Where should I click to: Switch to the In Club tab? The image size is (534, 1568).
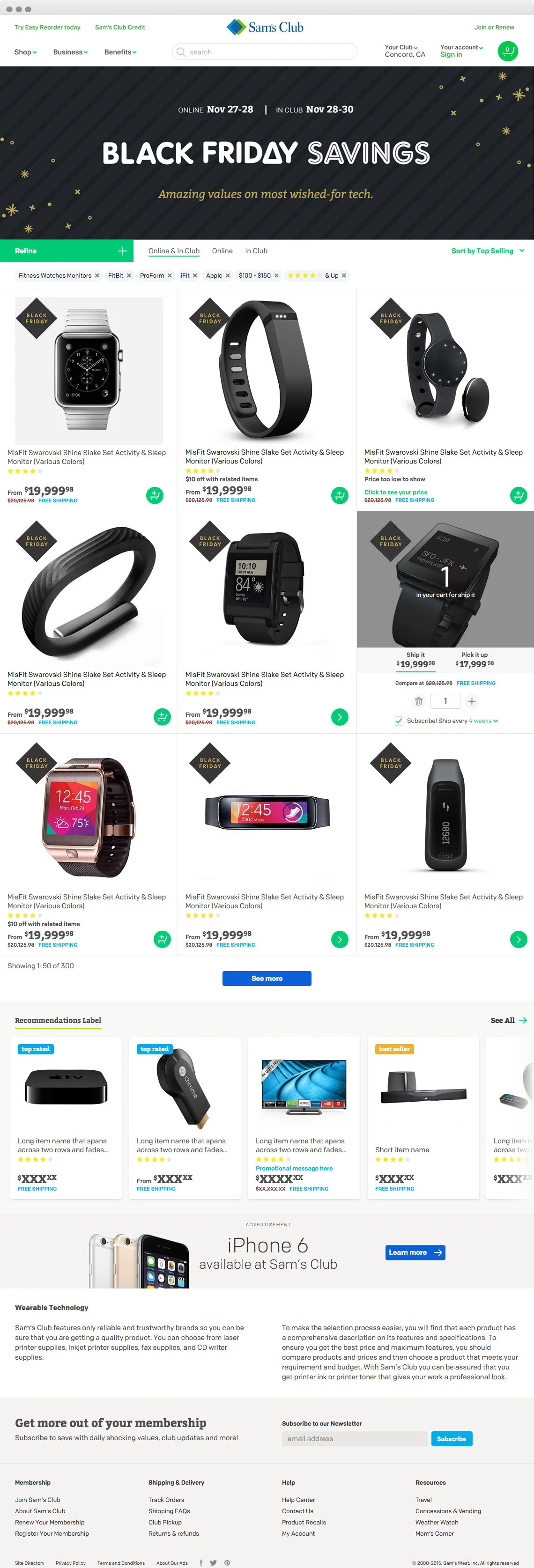click(256, 251)
